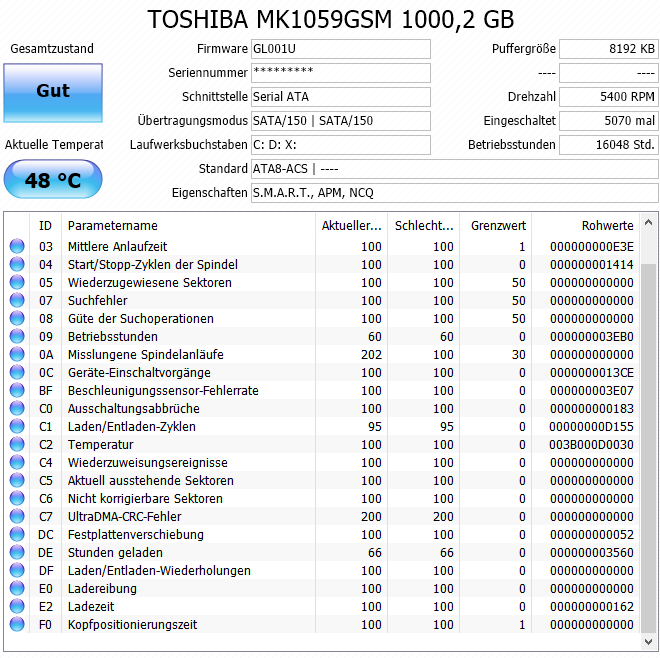
Task: Click raw value 003B000D0030
Action: click(x=591, y=445)
